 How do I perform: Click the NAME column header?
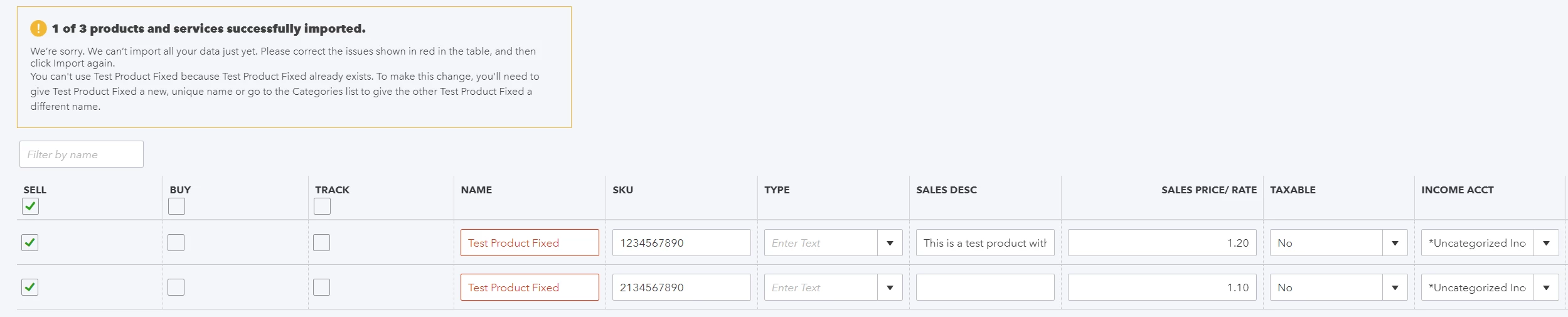(476, 190)
